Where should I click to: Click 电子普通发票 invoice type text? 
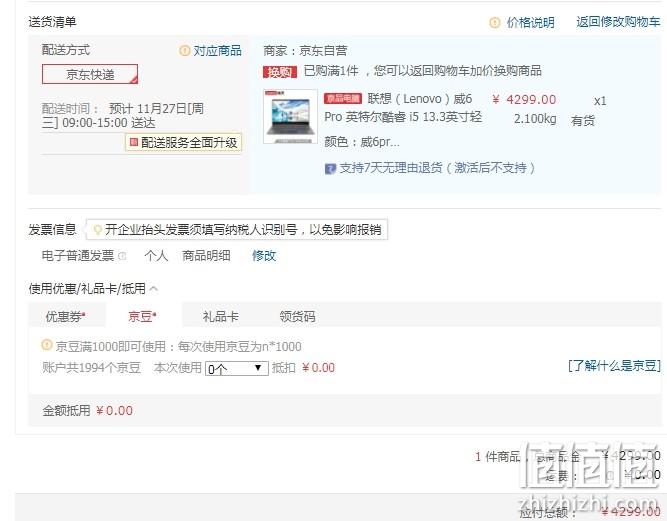pos(78,256)
